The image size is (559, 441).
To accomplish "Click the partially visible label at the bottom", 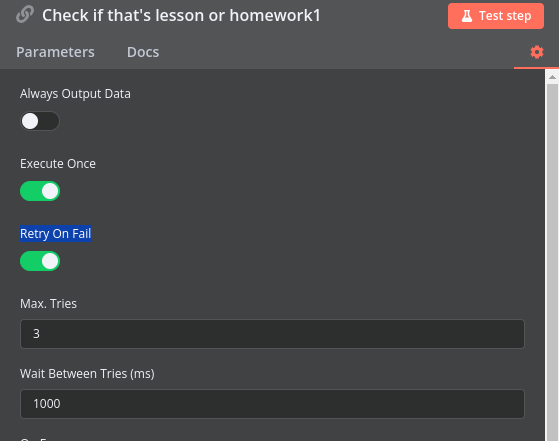I will point(34,439).
